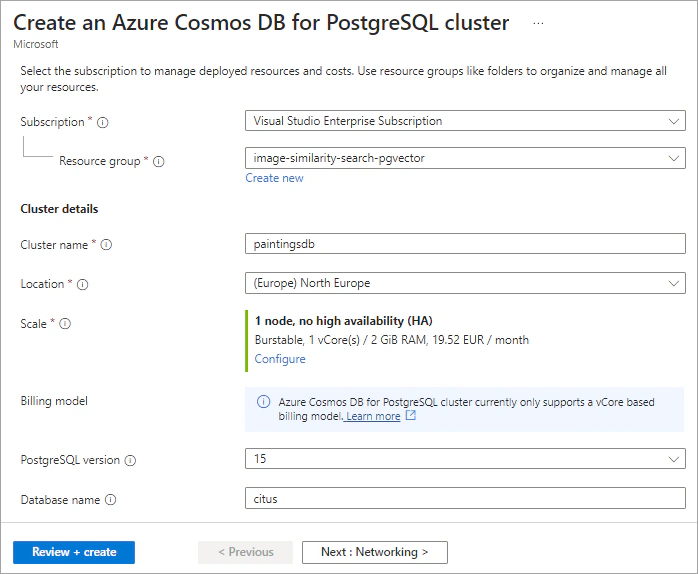Click the Location info icon

click(x=82, y=284)
